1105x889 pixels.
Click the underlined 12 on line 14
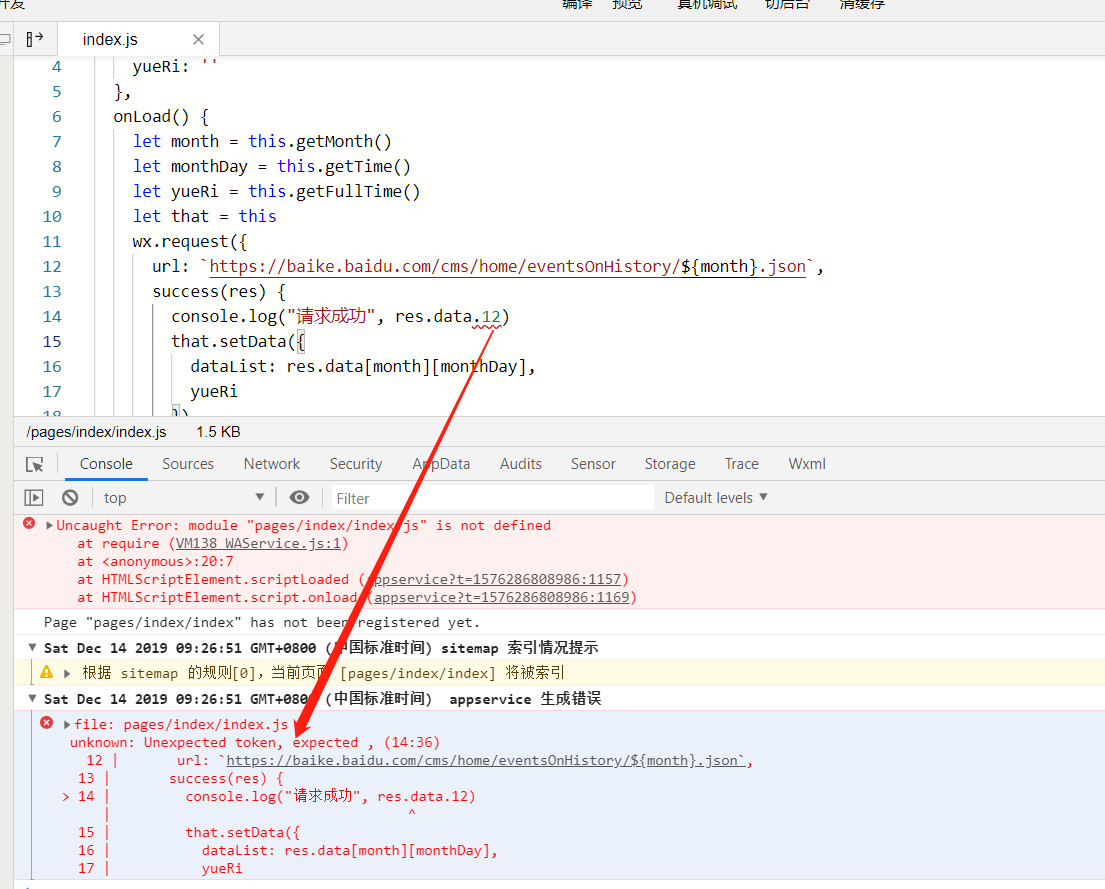491,317
